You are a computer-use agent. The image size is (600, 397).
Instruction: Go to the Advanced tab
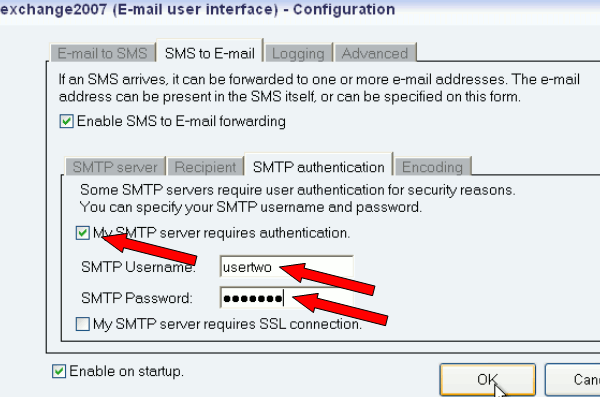[375, 53]
